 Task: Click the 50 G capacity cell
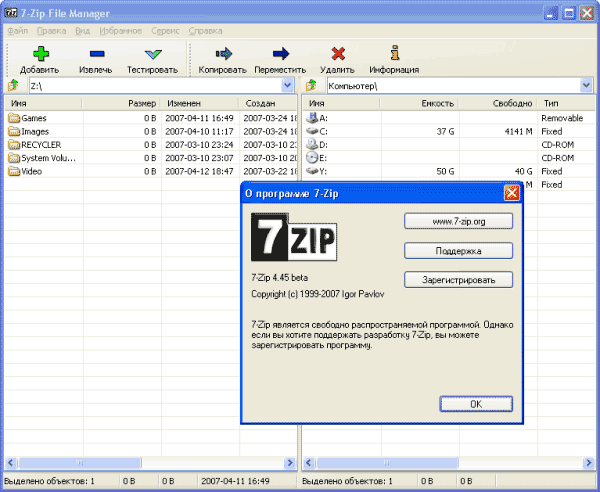tap(445, 171)
